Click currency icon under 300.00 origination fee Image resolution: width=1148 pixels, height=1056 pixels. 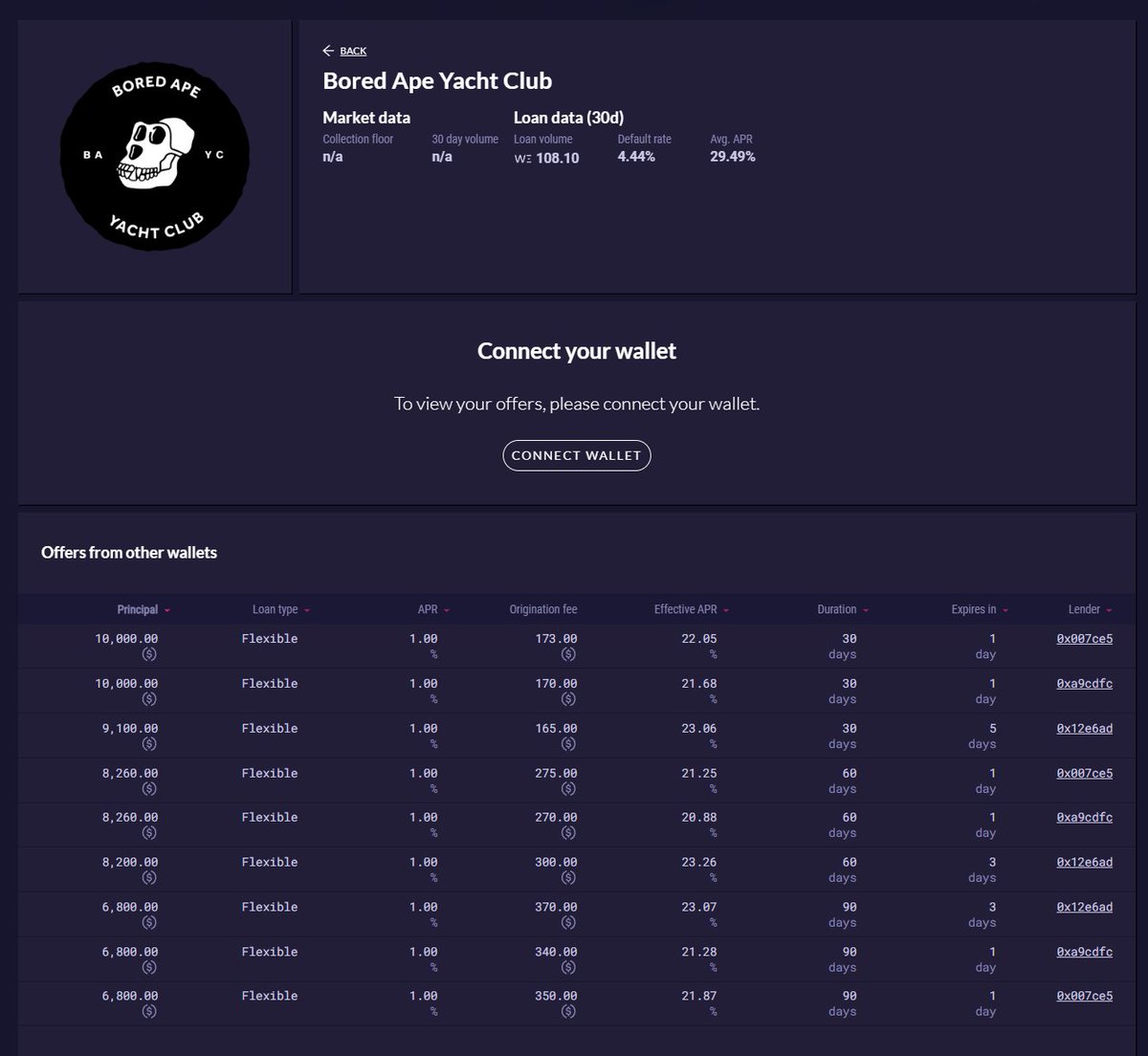click(568, 878)
